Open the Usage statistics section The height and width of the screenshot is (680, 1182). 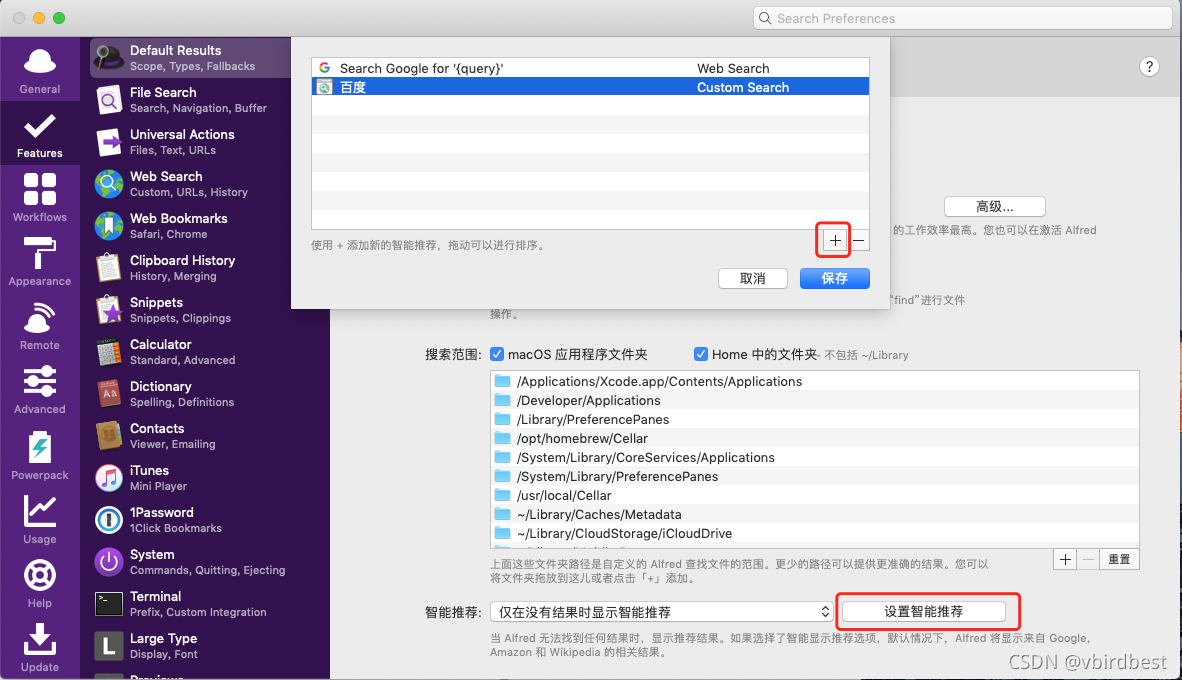click(40, 519)
